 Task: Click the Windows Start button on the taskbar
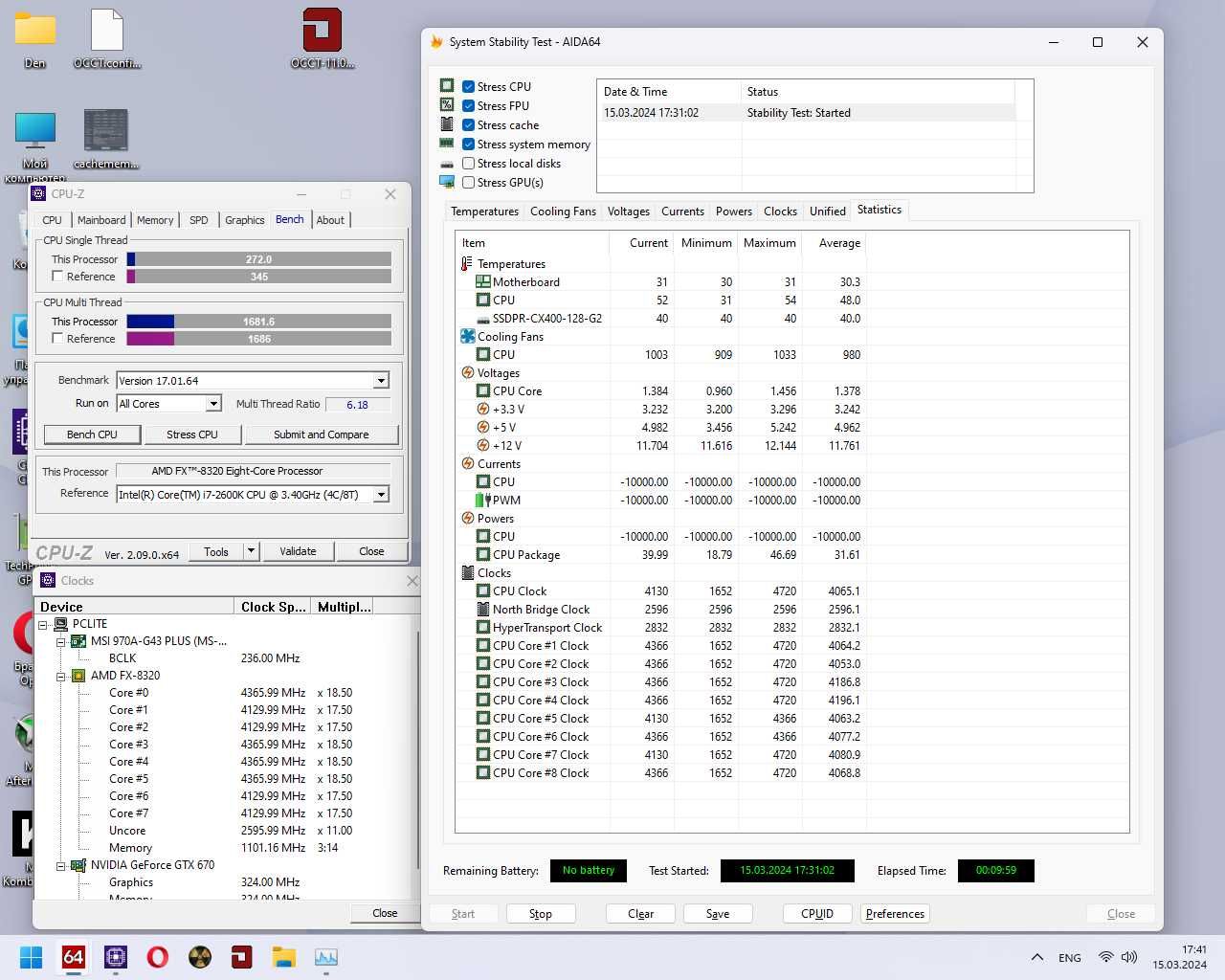(x=32, y=957)
